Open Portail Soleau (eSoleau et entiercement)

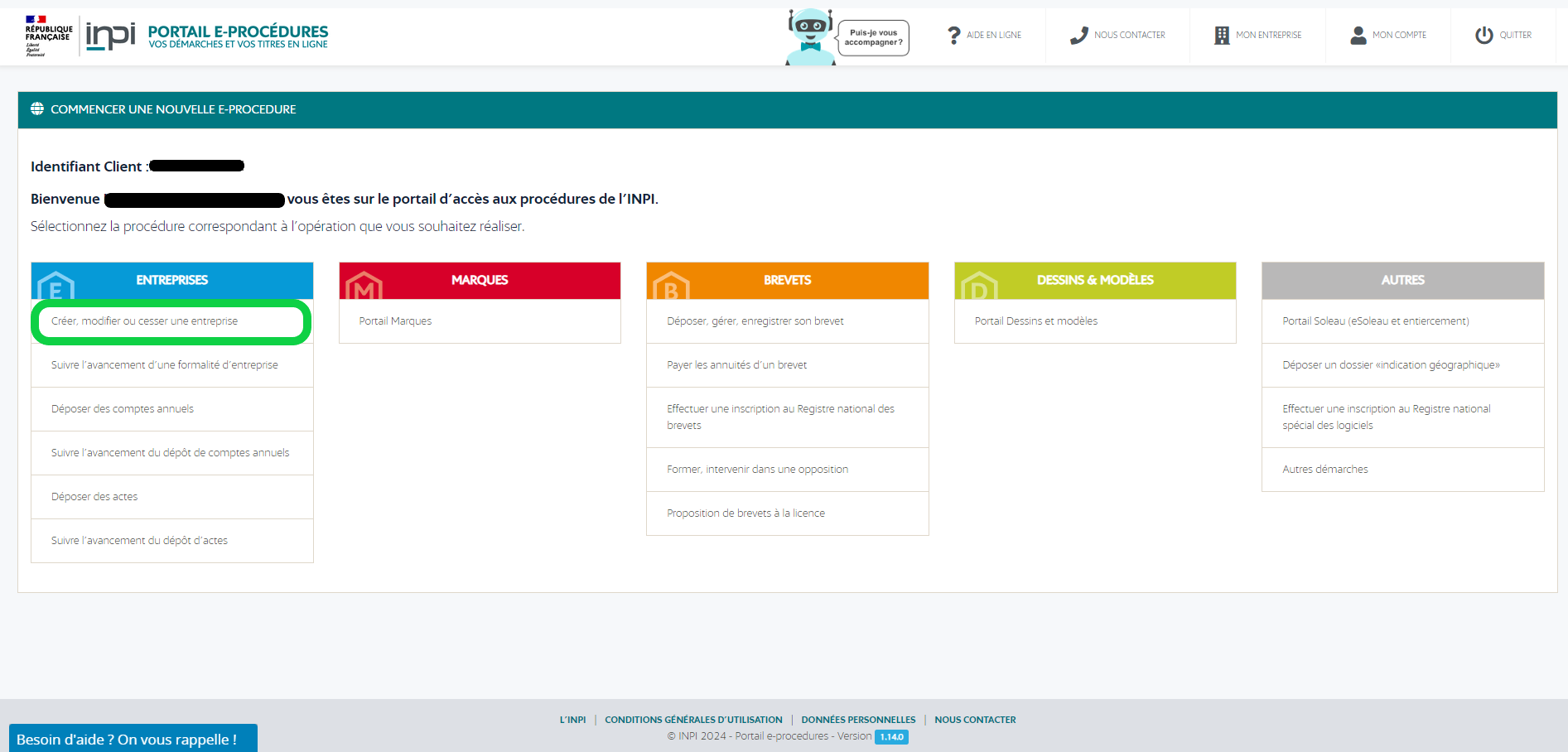[x=1403, y=321]
